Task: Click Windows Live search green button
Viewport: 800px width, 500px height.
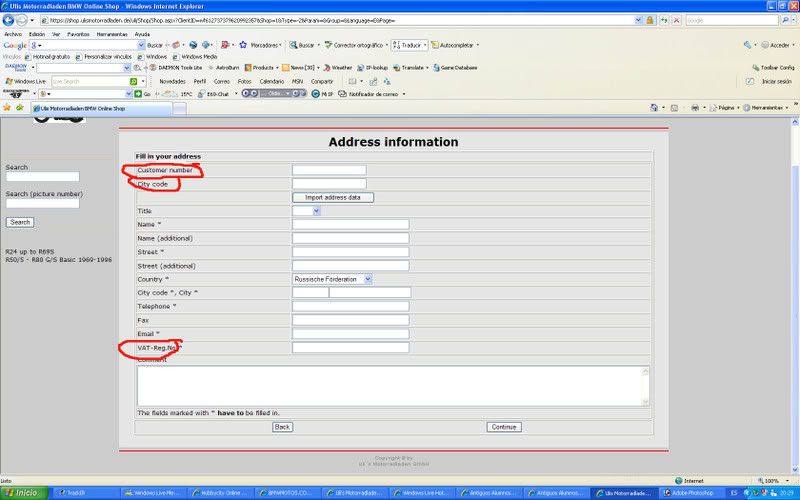Action: coord(133,81)
